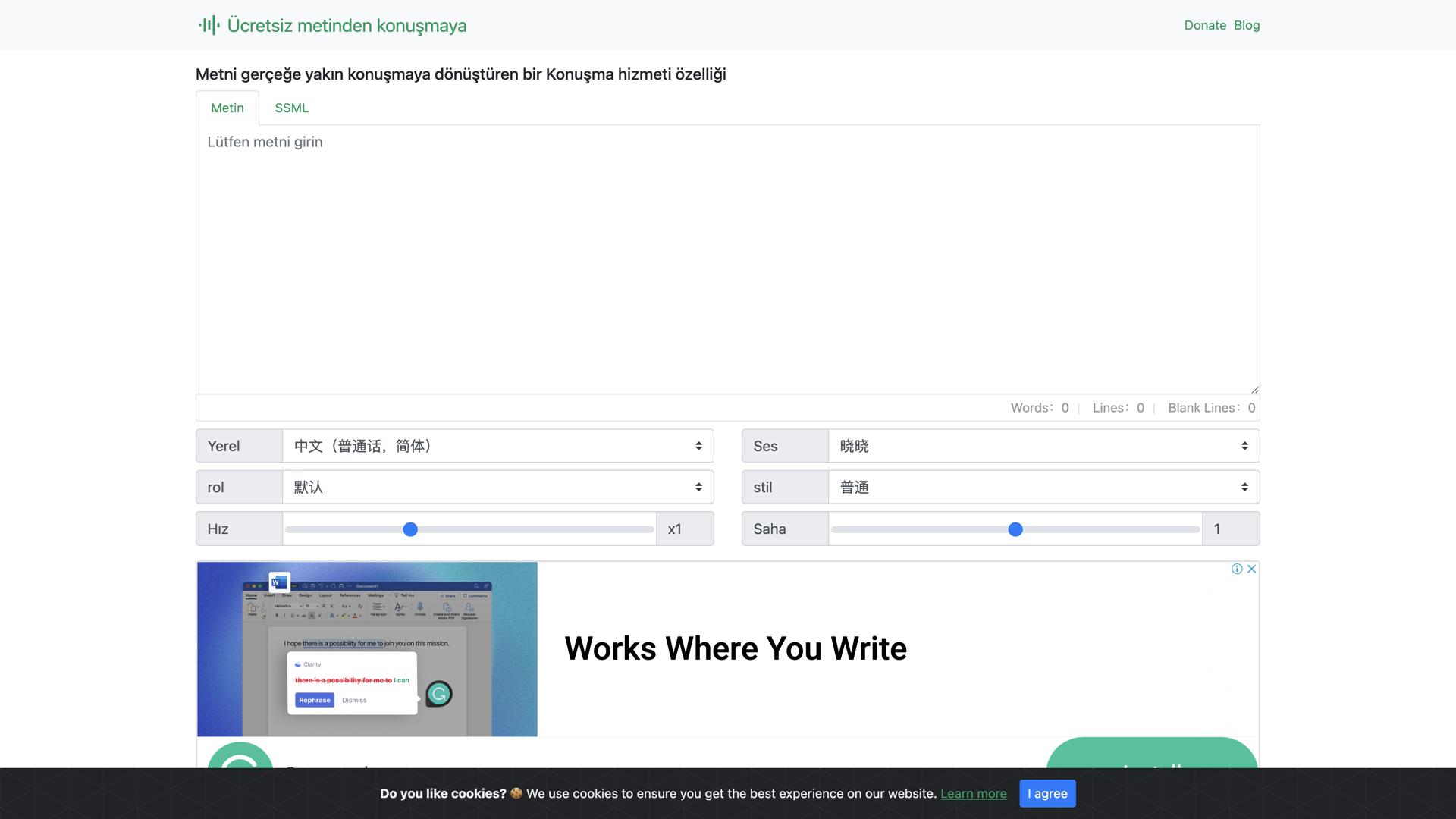Click the waveform logo icon

[209, 25]
